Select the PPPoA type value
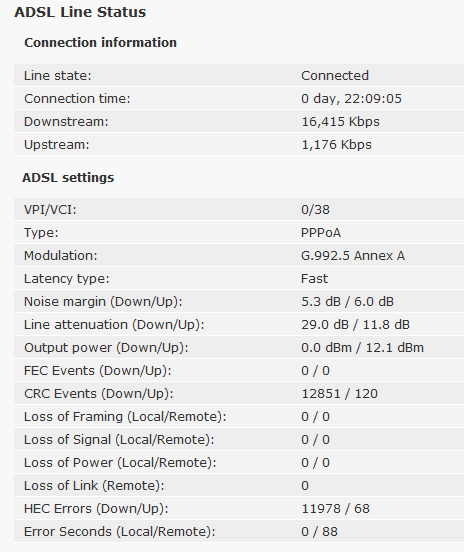 point(321,233)
